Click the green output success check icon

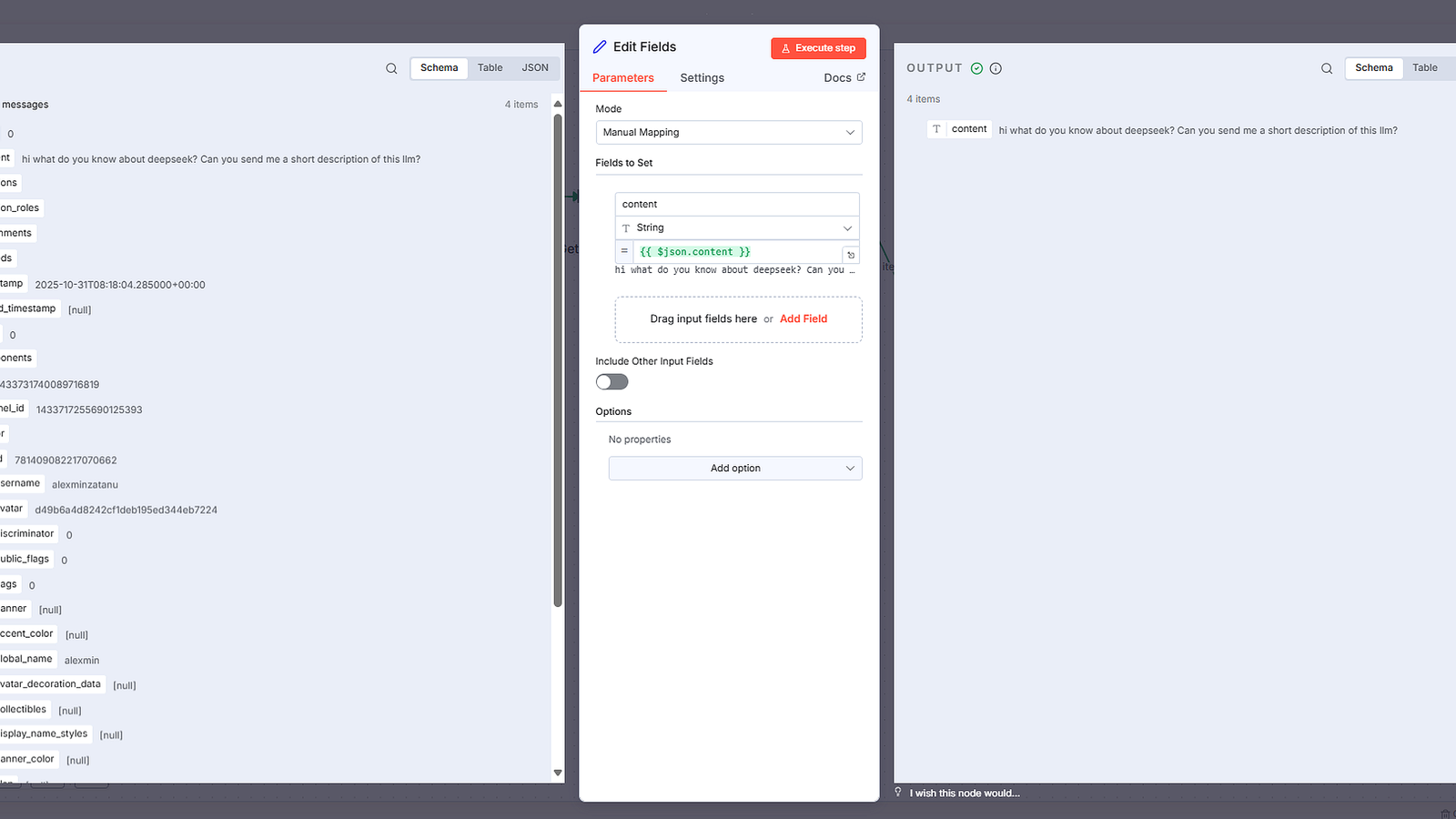click(x=976, y=68)
